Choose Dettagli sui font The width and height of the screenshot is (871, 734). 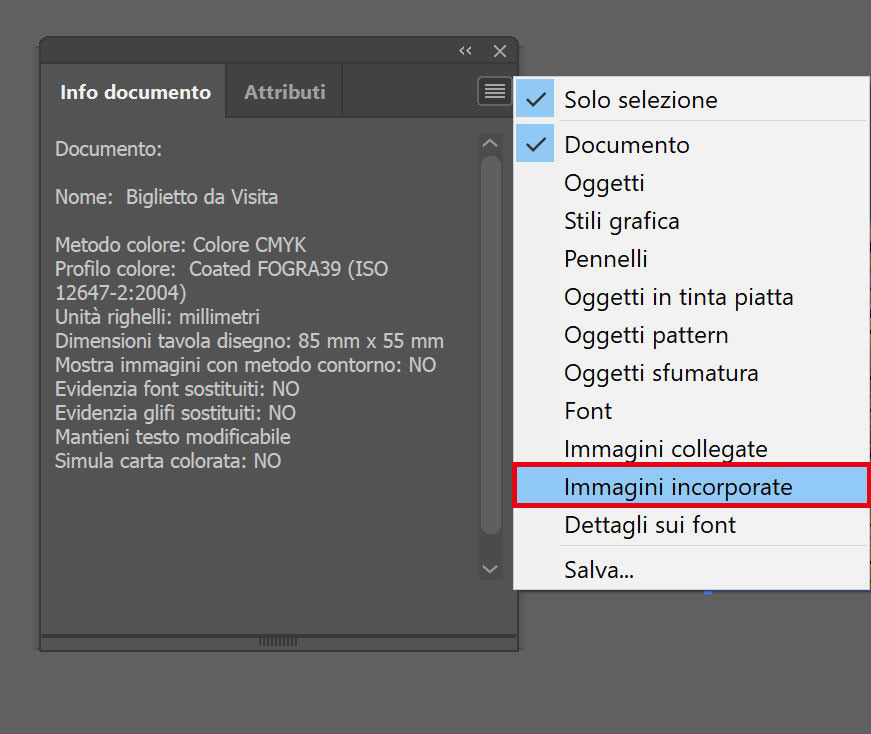(x=650, y=525)
